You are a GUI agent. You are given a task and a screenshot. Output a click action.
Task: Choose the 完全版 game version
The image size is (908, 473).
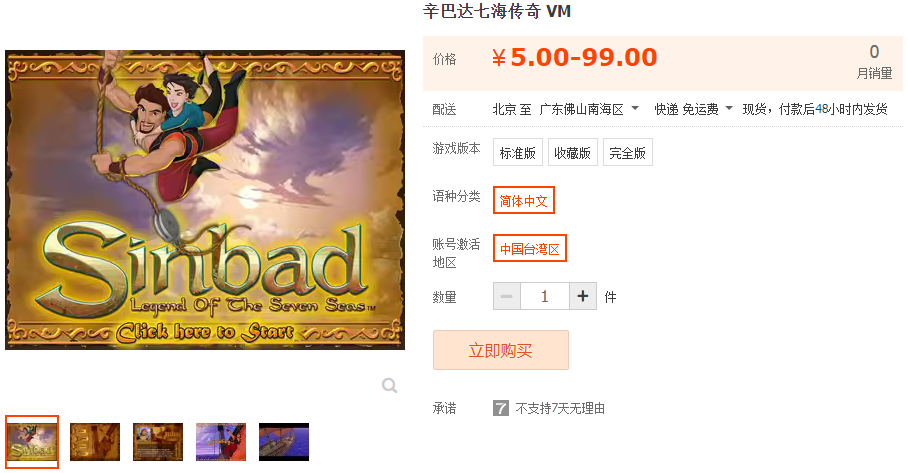pyautogui.click(x=628, y=152)
